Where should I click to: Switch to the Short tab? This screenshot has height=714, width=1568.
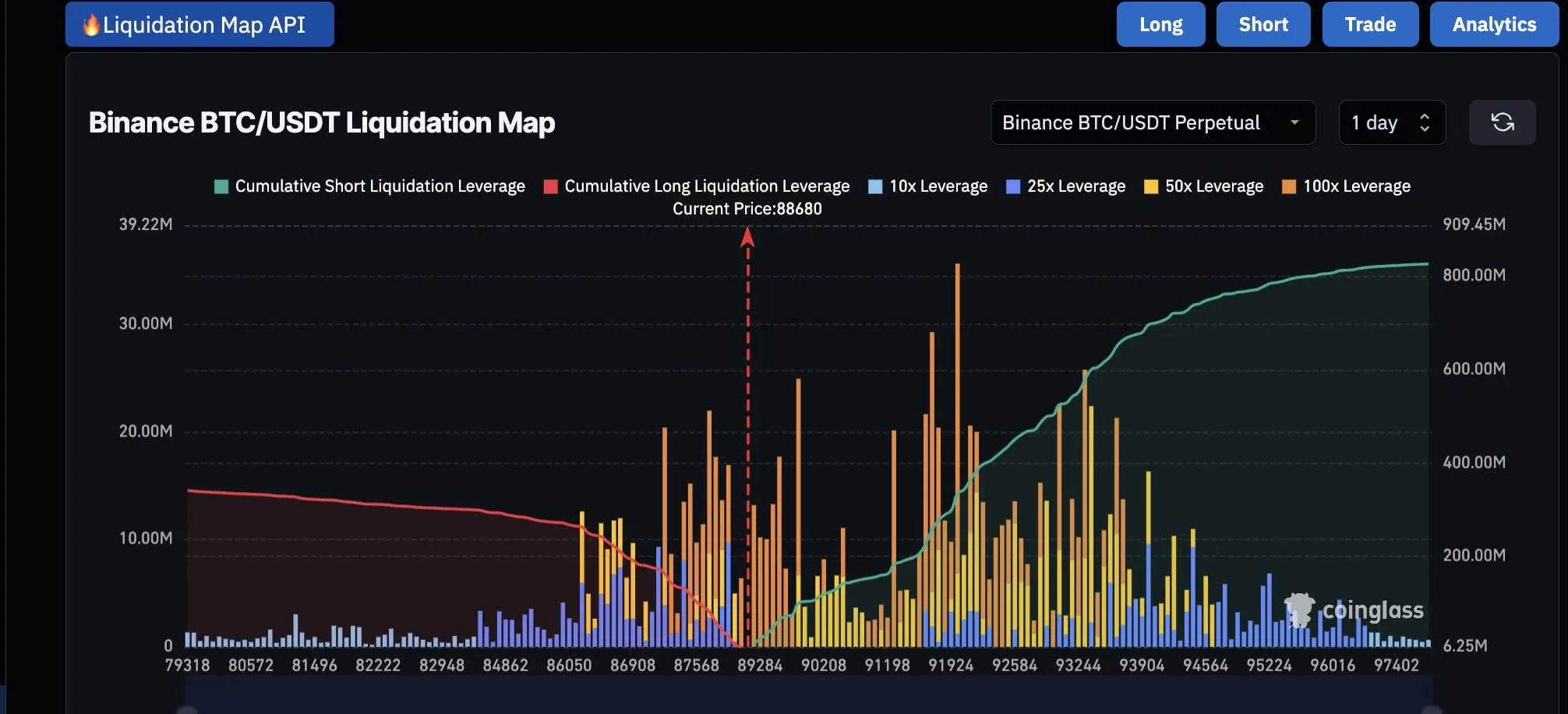coord(1263,25)
